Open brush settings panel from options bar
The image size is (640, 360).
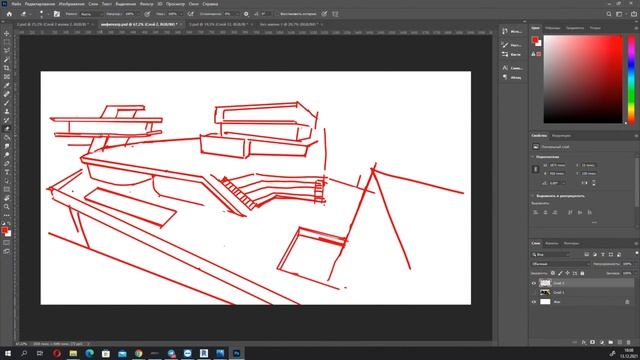(57, 14)
